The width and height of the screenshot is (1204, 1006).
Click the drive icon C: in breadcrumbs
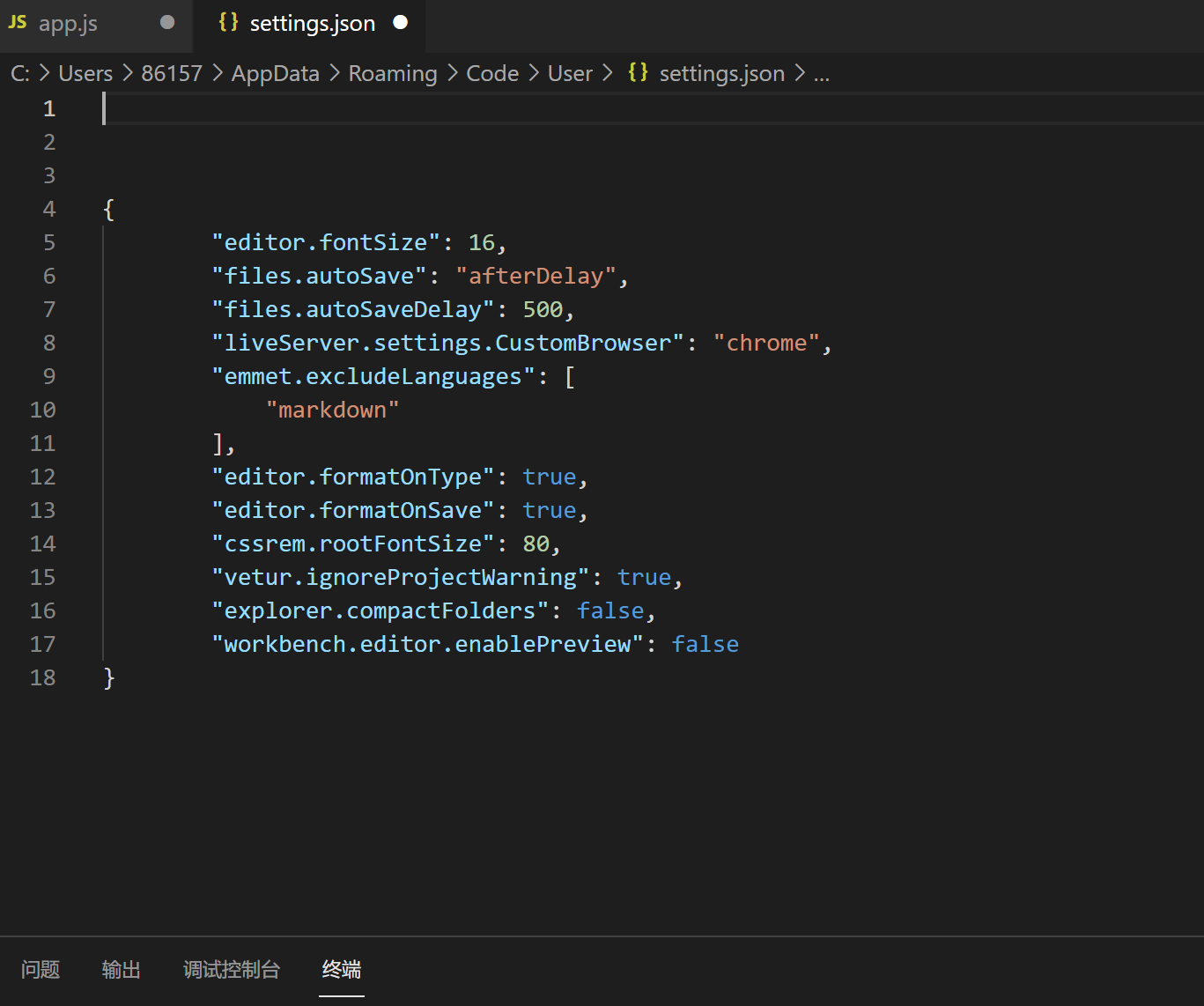click(19, 73)
